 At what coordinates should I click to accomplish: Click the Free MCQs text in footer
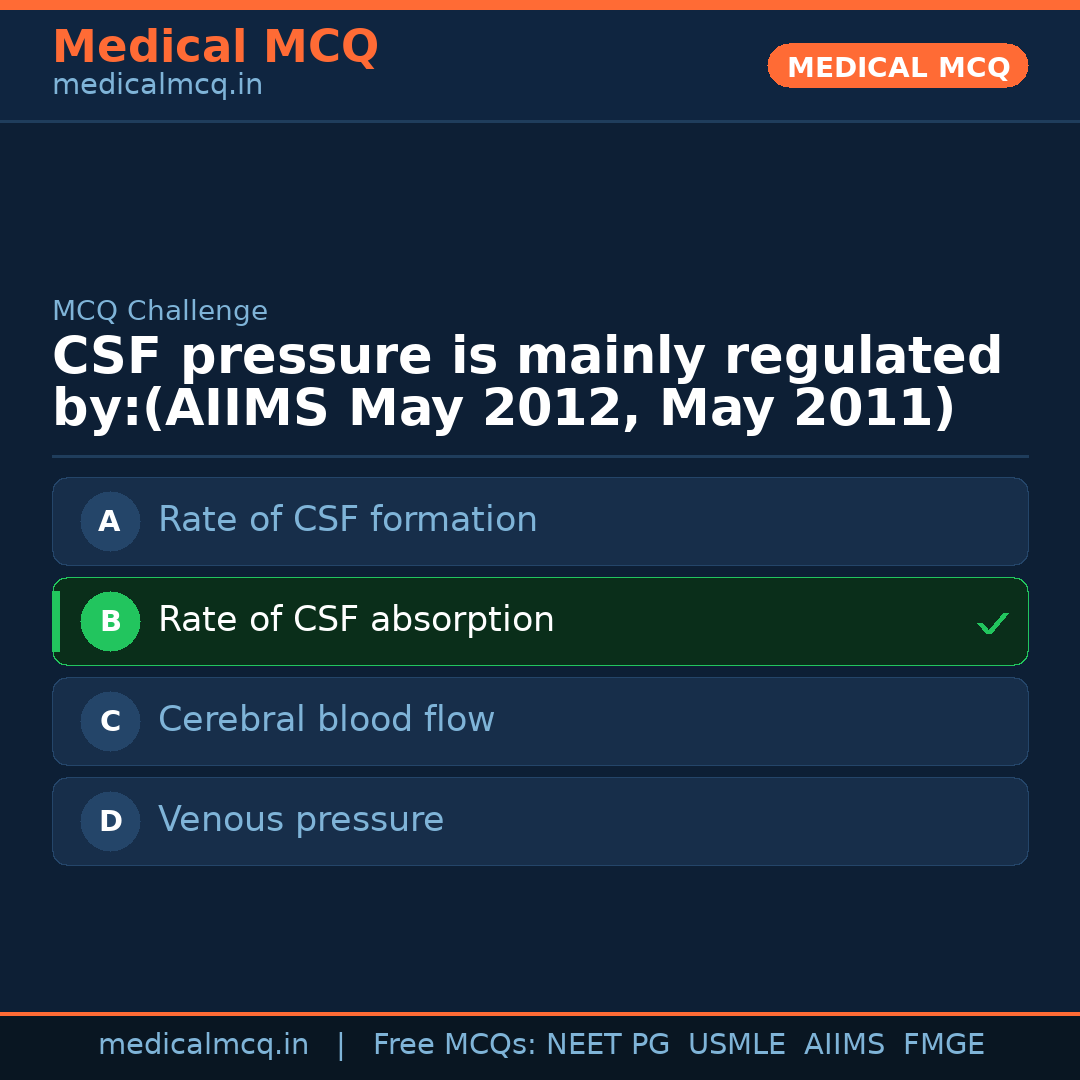pyautogui.click(x=454, y=1045)
